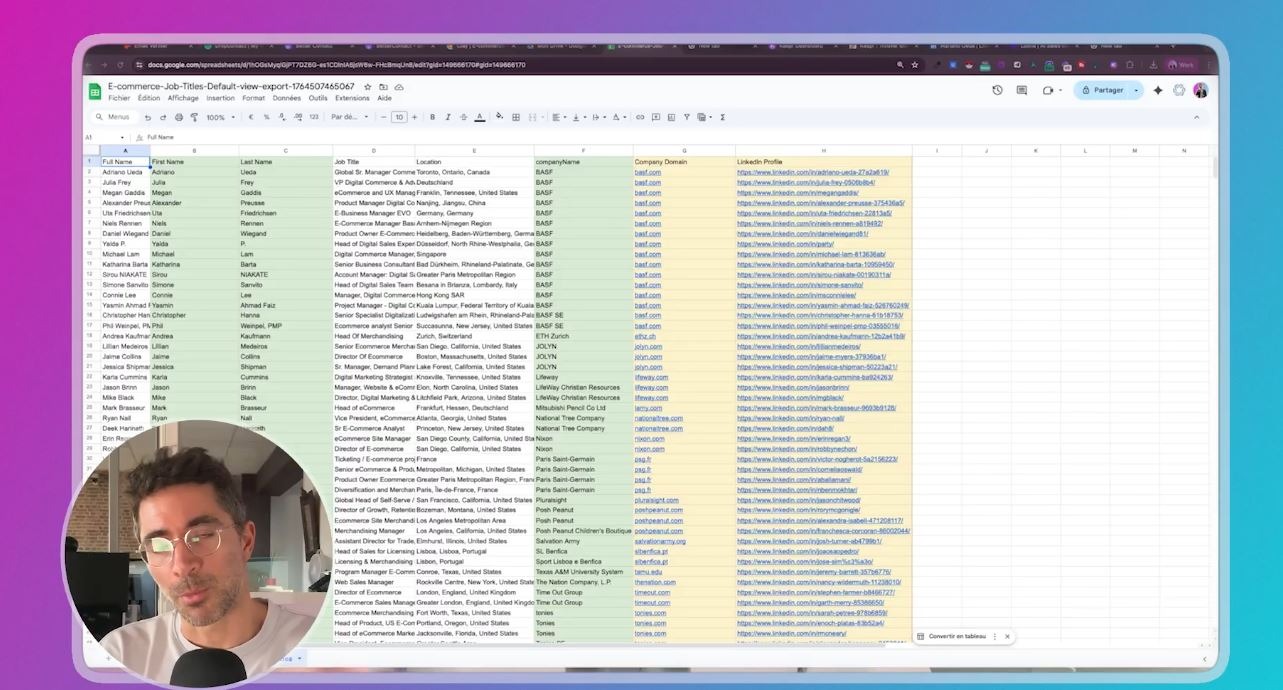Create a filter with the funnel icon
1283x690 pixels.
tap(687, 117)
